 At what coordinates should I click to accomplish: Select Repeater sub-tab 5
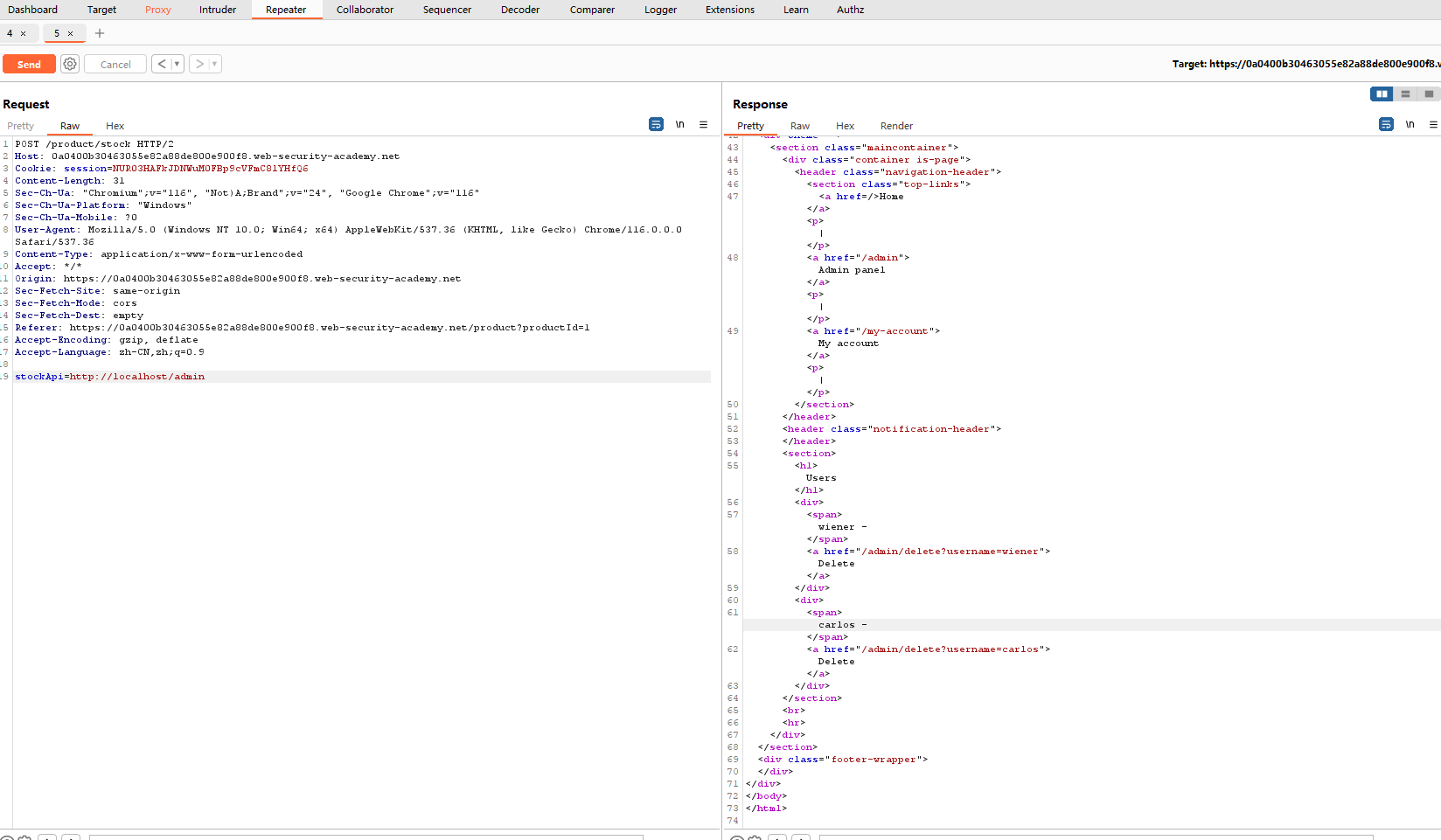[57, 33]
